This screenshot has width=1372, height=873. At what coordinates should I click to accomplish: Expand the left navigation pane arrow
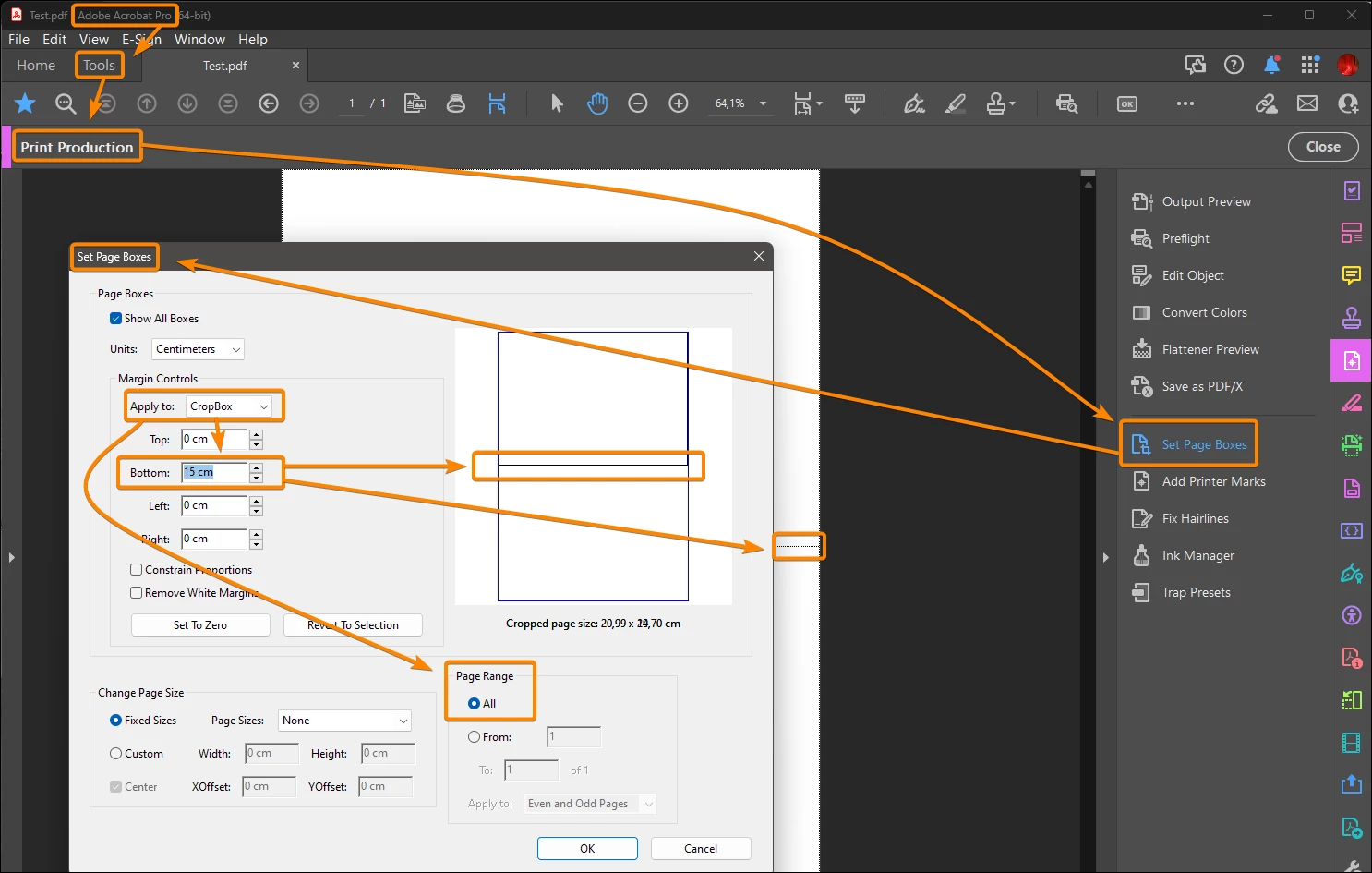pos(11,557)
